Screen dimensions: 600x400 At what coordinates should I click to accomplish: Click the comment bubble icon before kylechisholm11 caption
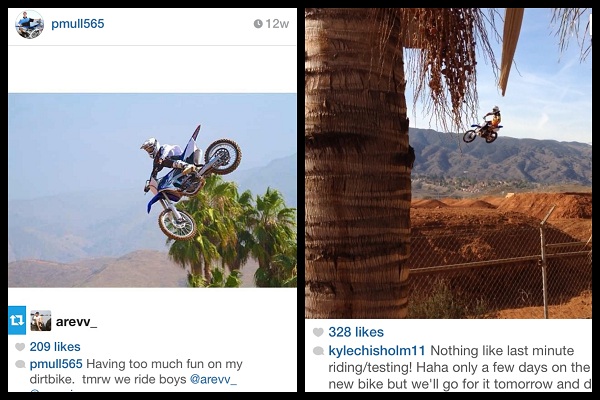click(318, 351)
